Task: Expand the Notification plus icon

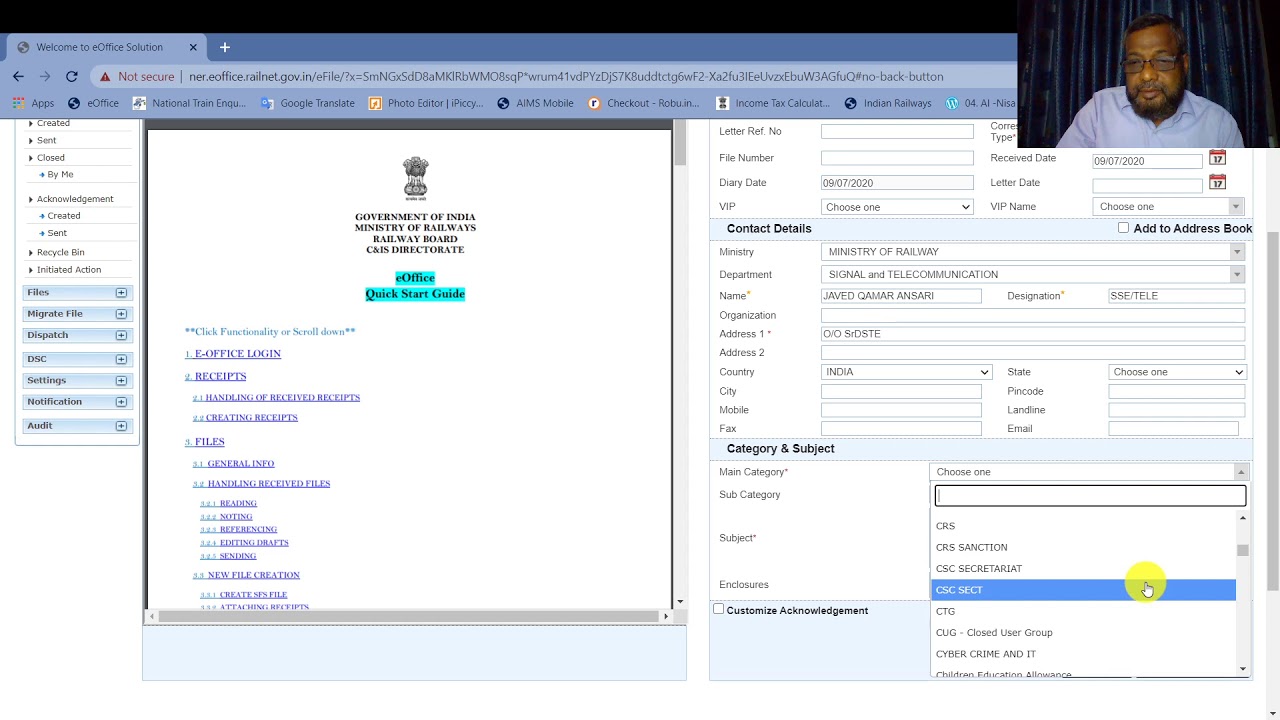Action: (121, 402)
